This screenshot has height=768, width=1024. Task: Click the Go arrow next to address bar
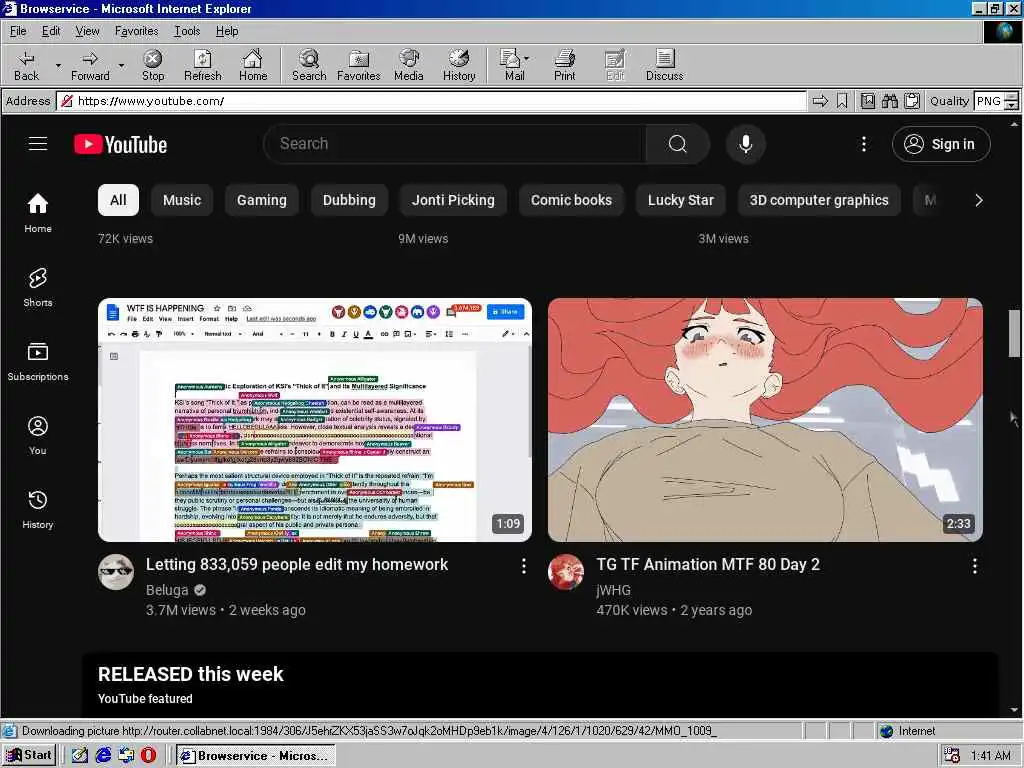click(820, 101)
